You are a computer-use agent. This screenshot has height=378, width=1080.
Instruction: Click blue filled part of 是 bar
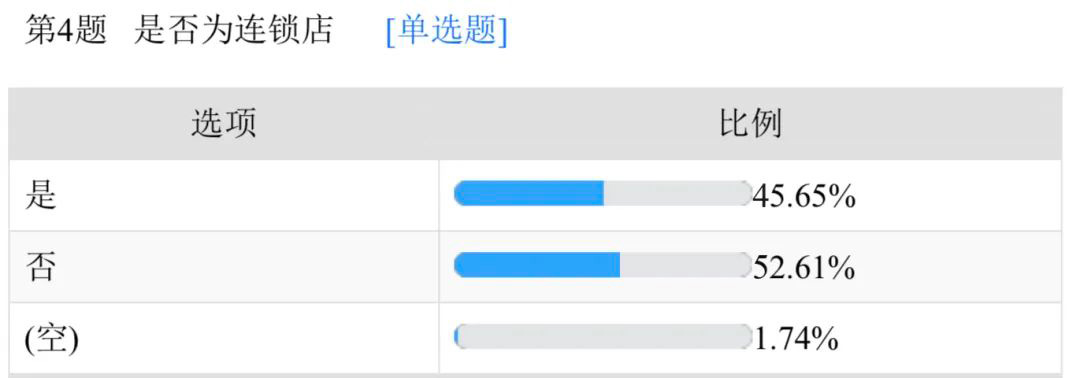click(x=529, y=193)
